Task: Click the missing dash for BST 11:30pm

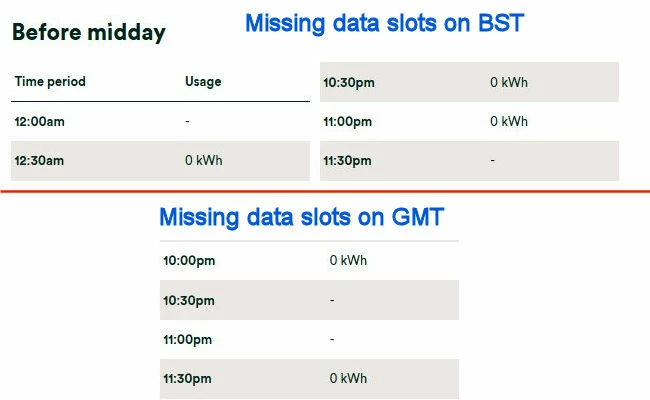Action: coord(492,160)
